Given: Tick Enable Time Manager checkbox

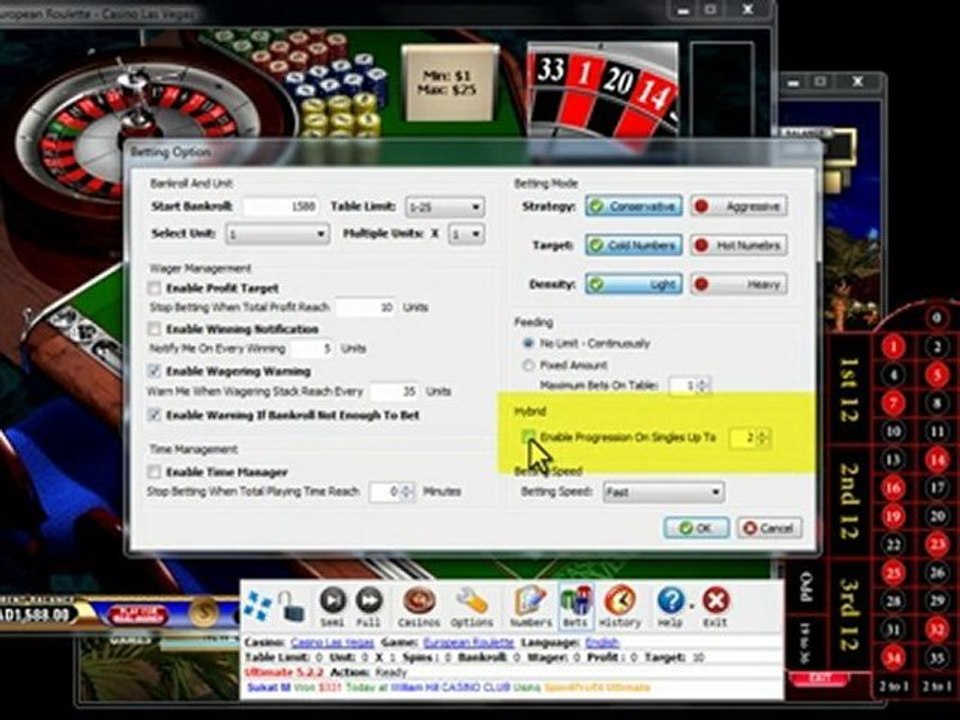Looking at the screenshot, I should point(155,472).
